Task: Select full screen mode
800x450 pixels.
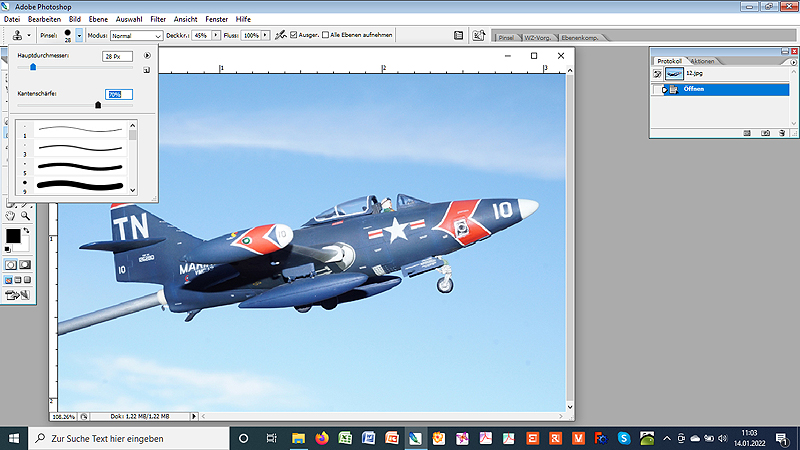Action: [x=28, y=280]
